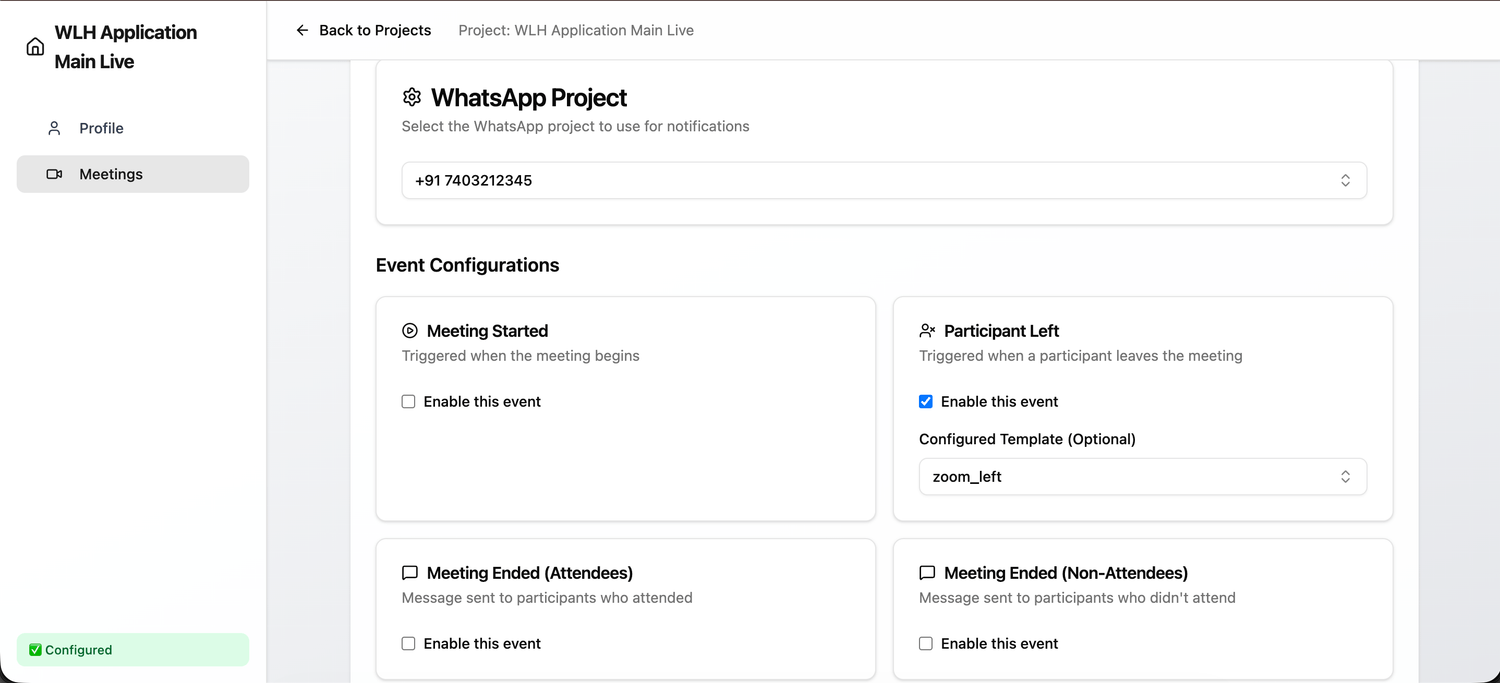Enable the Meeting Started event checkbox
This screenshot has height=683, width=1500.
pyautogui.click(x=409, y=402)
